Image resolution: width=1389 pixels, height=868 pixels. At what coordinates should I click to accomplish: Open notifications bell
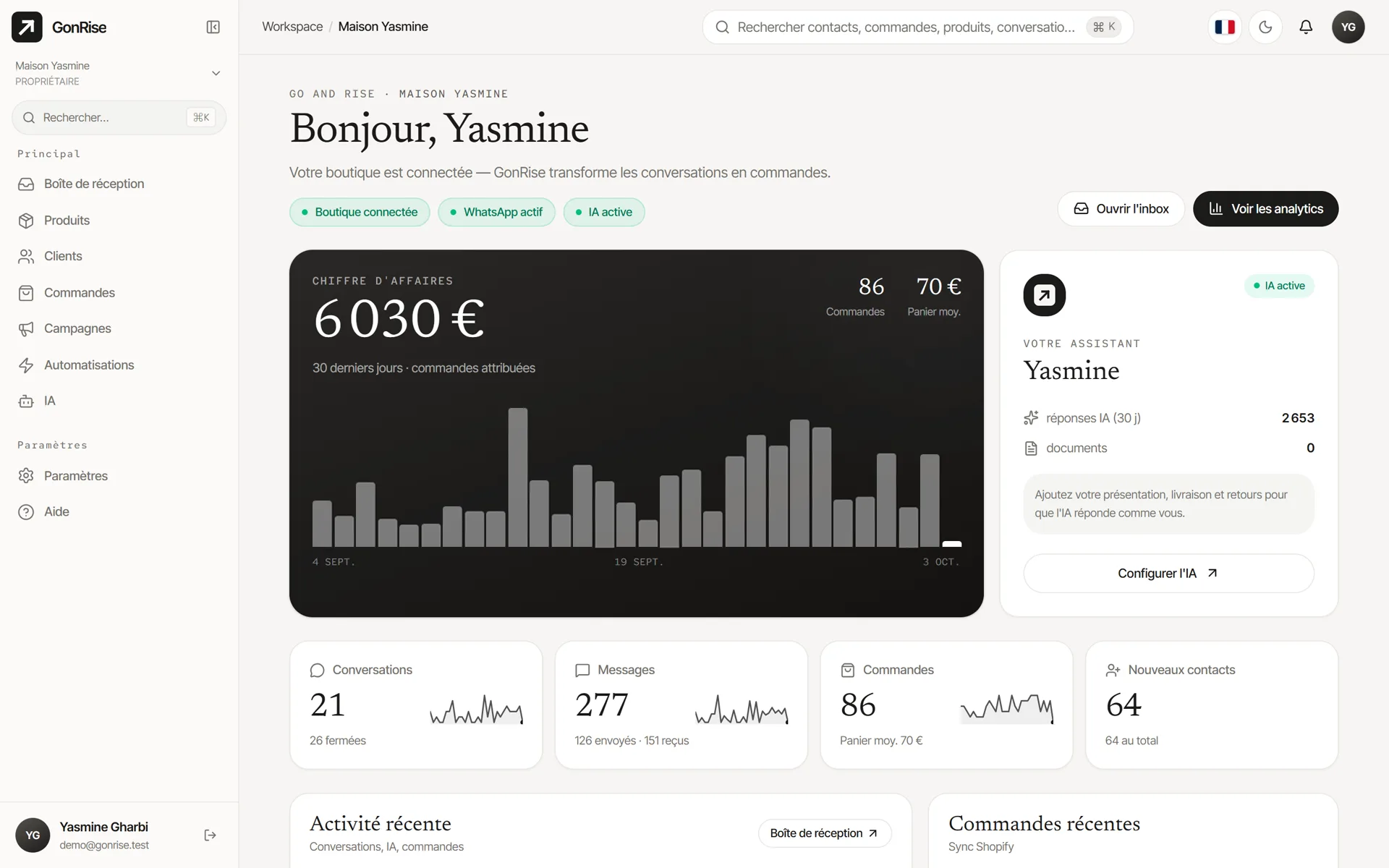pyautogui.click(x=1306, y=27)
